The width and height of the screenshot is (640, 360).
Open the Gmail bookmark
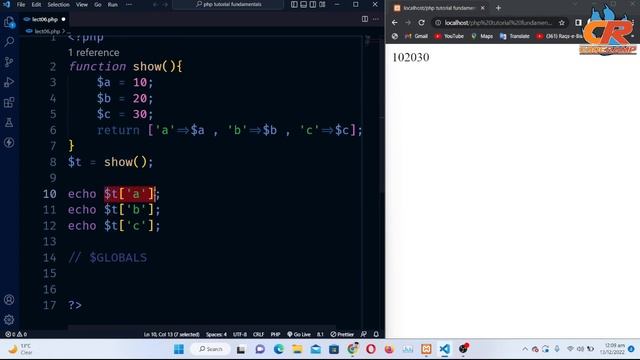tap(416, 36)
